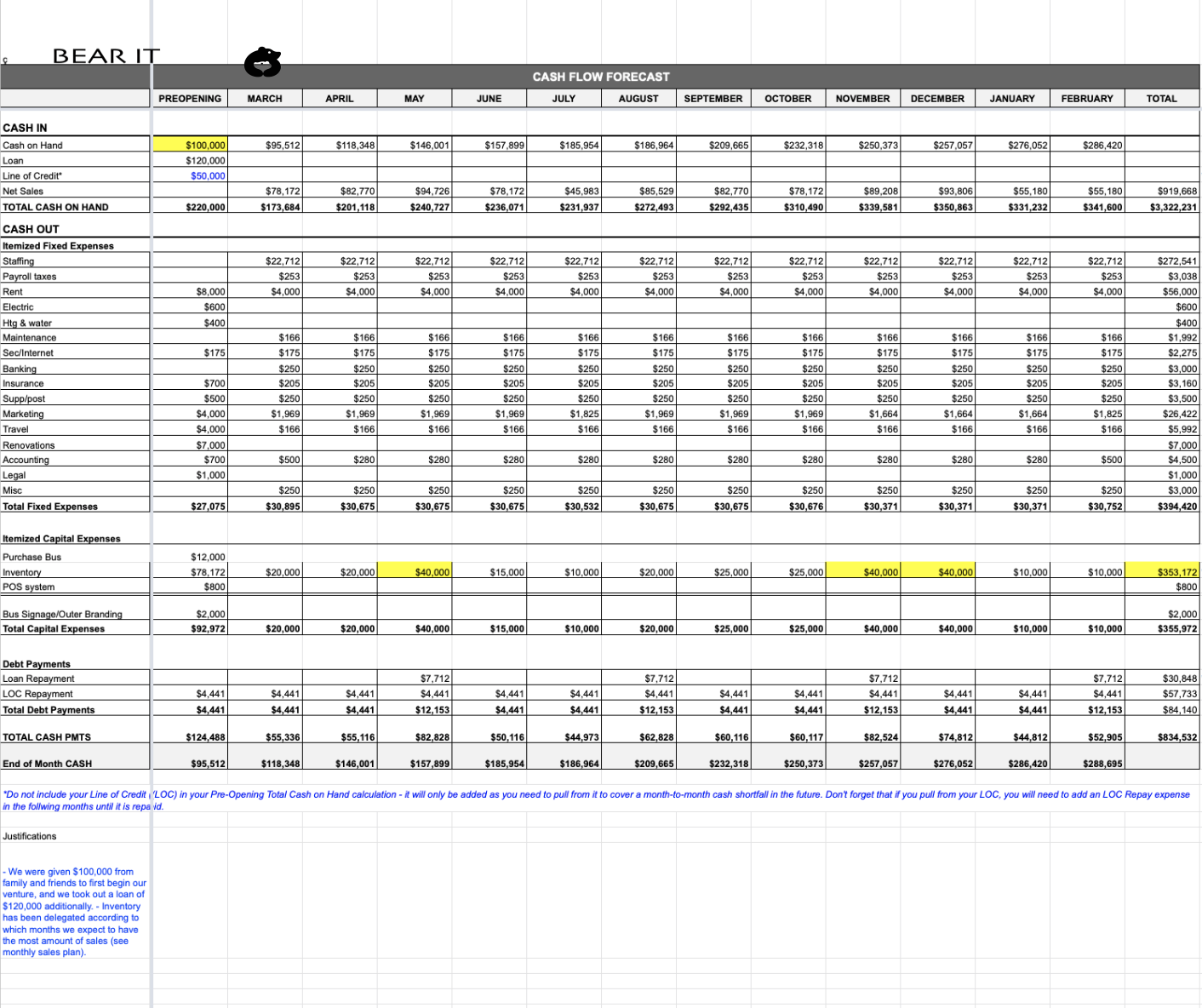Select the Itemized Capital Expenses heading
The width and height of the screenshot is (1202, 1008).
(x=61, y=539)
